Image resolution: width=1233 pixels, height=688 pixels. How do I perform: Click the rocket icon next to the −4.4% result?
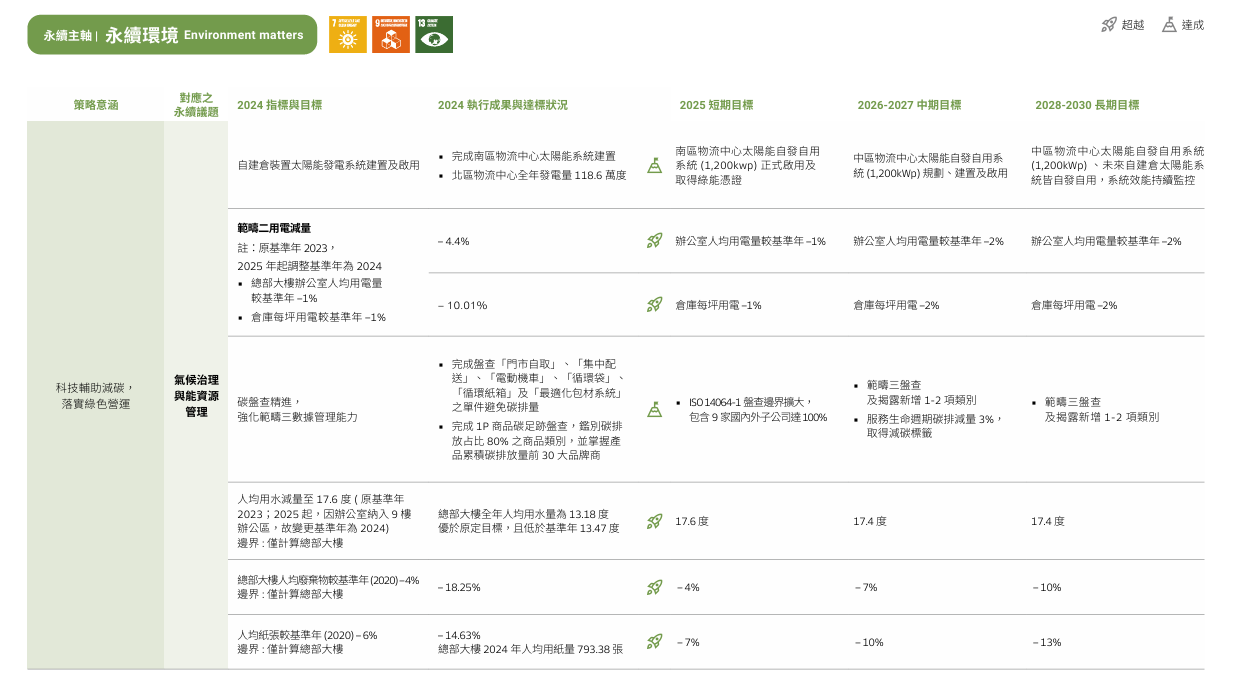(x=654, y=241)
